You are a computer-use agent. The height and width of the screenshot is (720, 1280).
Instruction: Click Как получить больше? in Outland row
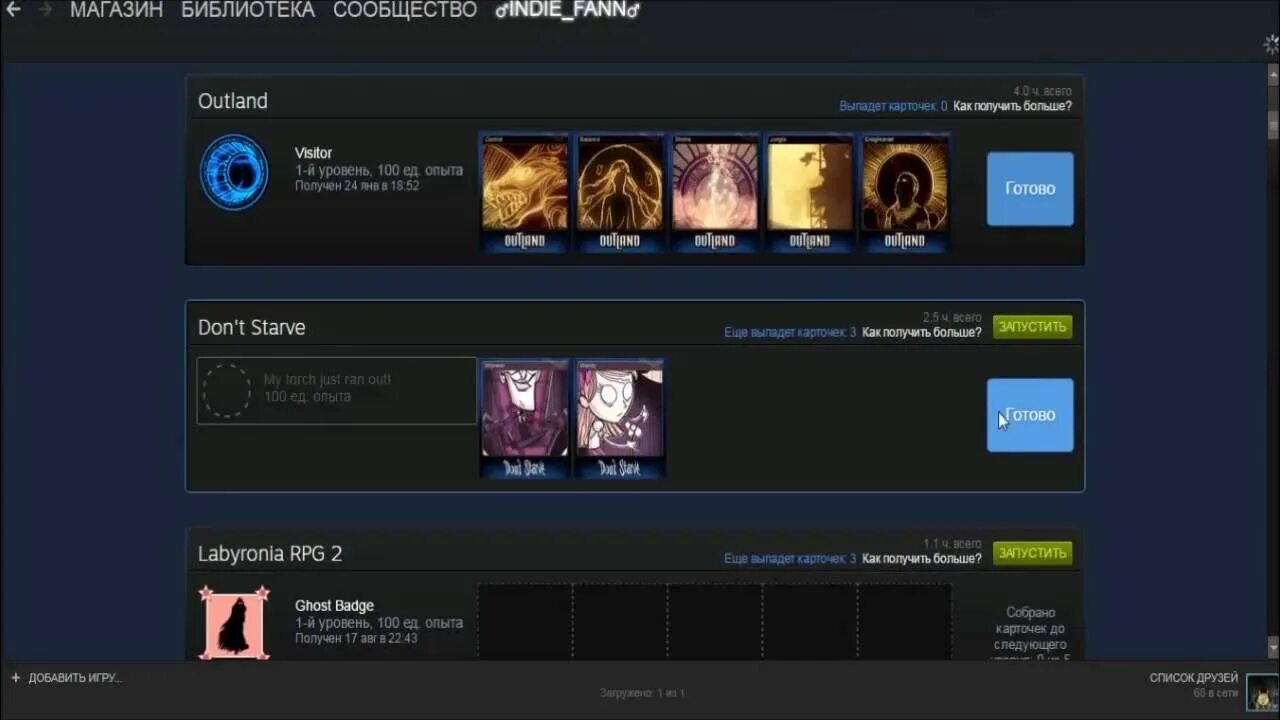1012,106
